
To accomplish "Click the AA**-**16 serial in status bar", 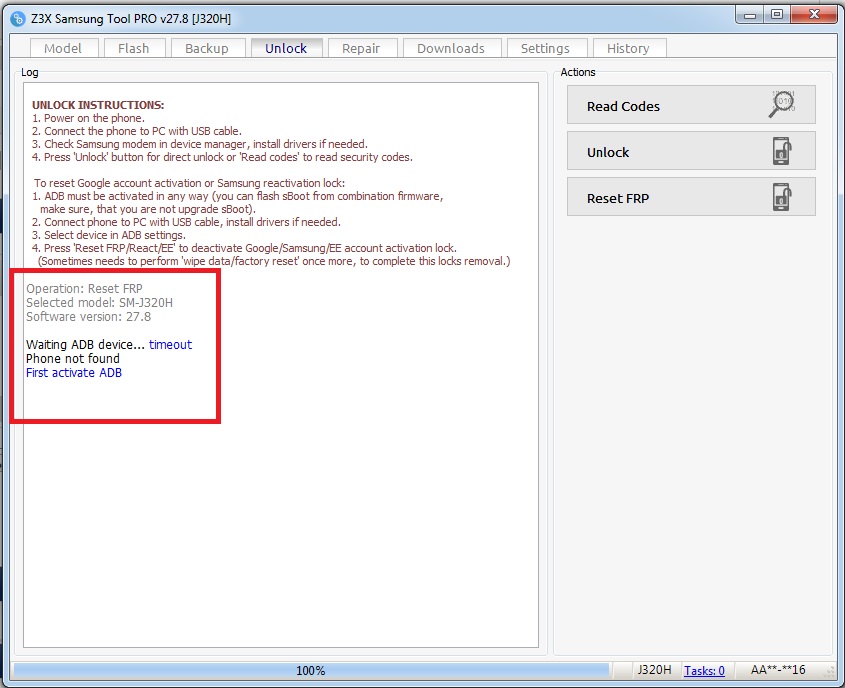I will [x=778, y=670].
